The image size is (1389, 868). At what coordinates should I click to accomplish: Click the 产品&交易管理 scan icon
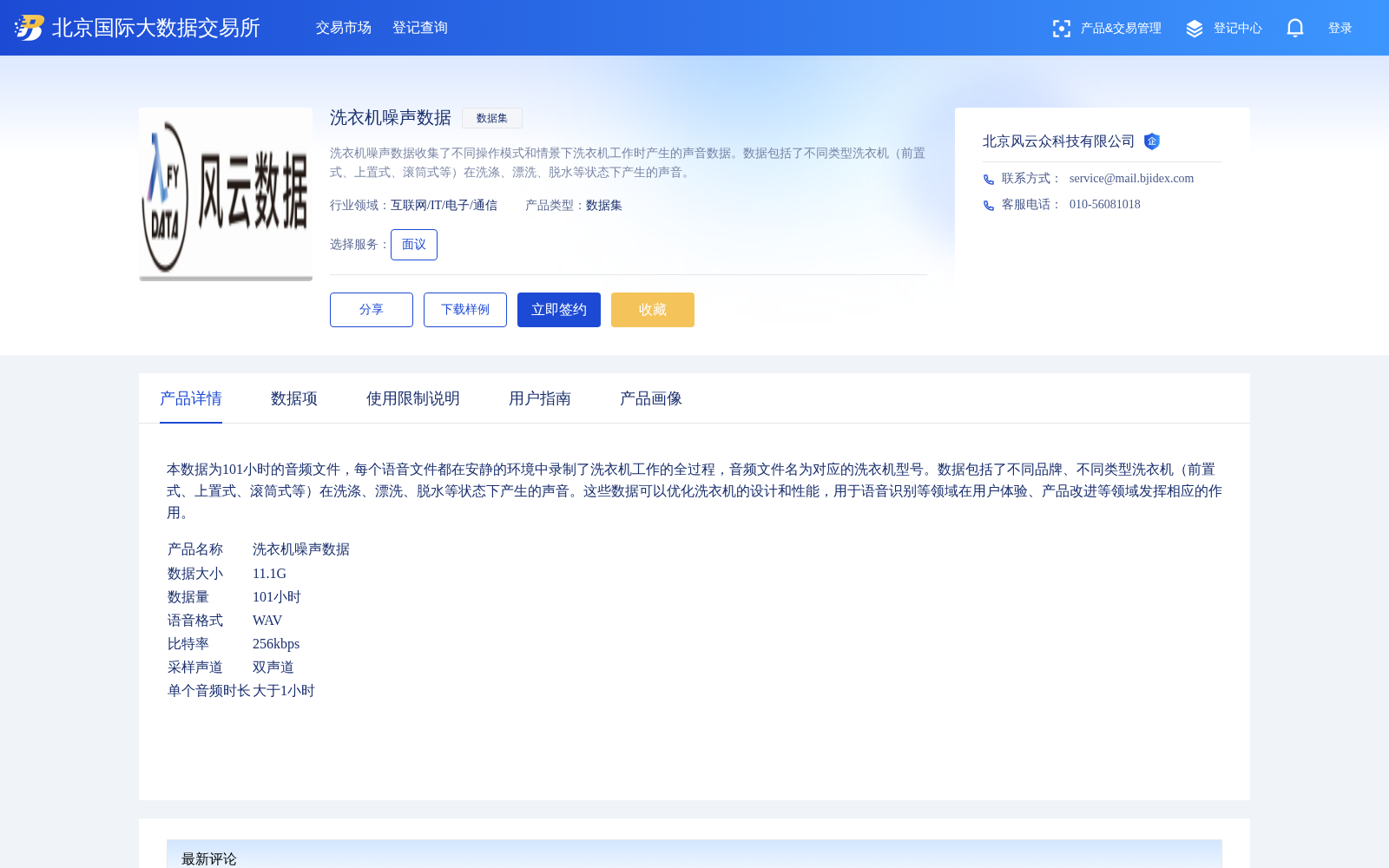(1061, 29)
